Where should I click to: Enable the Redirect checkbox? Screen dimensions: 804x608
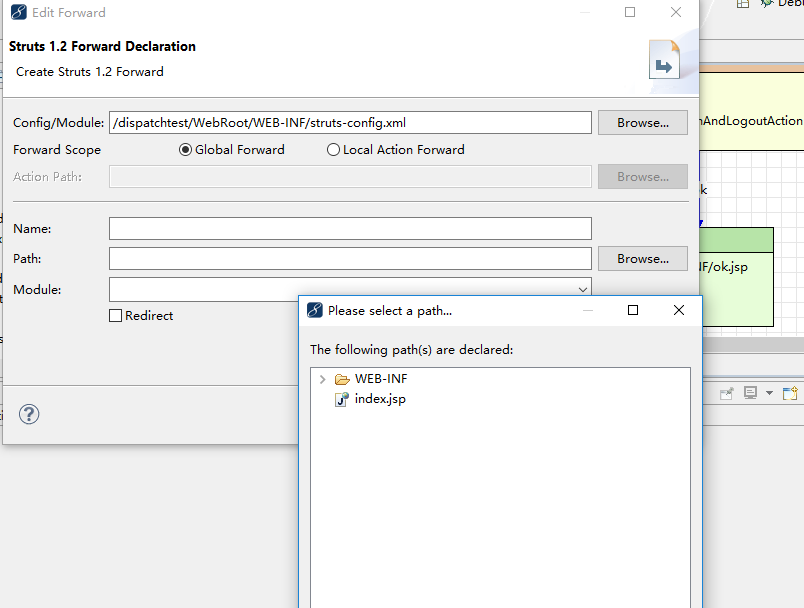pyautogui.click(x=115, y=315)
